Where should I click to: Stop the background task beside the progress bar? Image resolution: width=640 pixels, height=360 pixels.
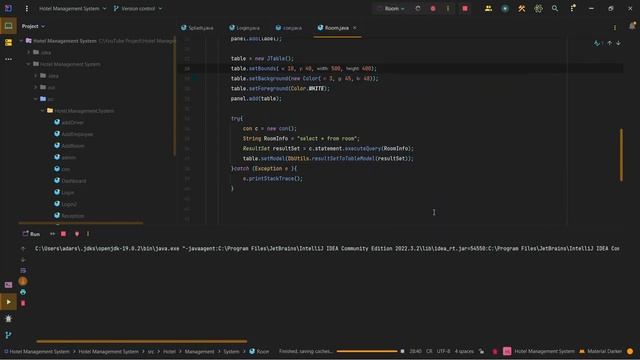click(402, 351)
